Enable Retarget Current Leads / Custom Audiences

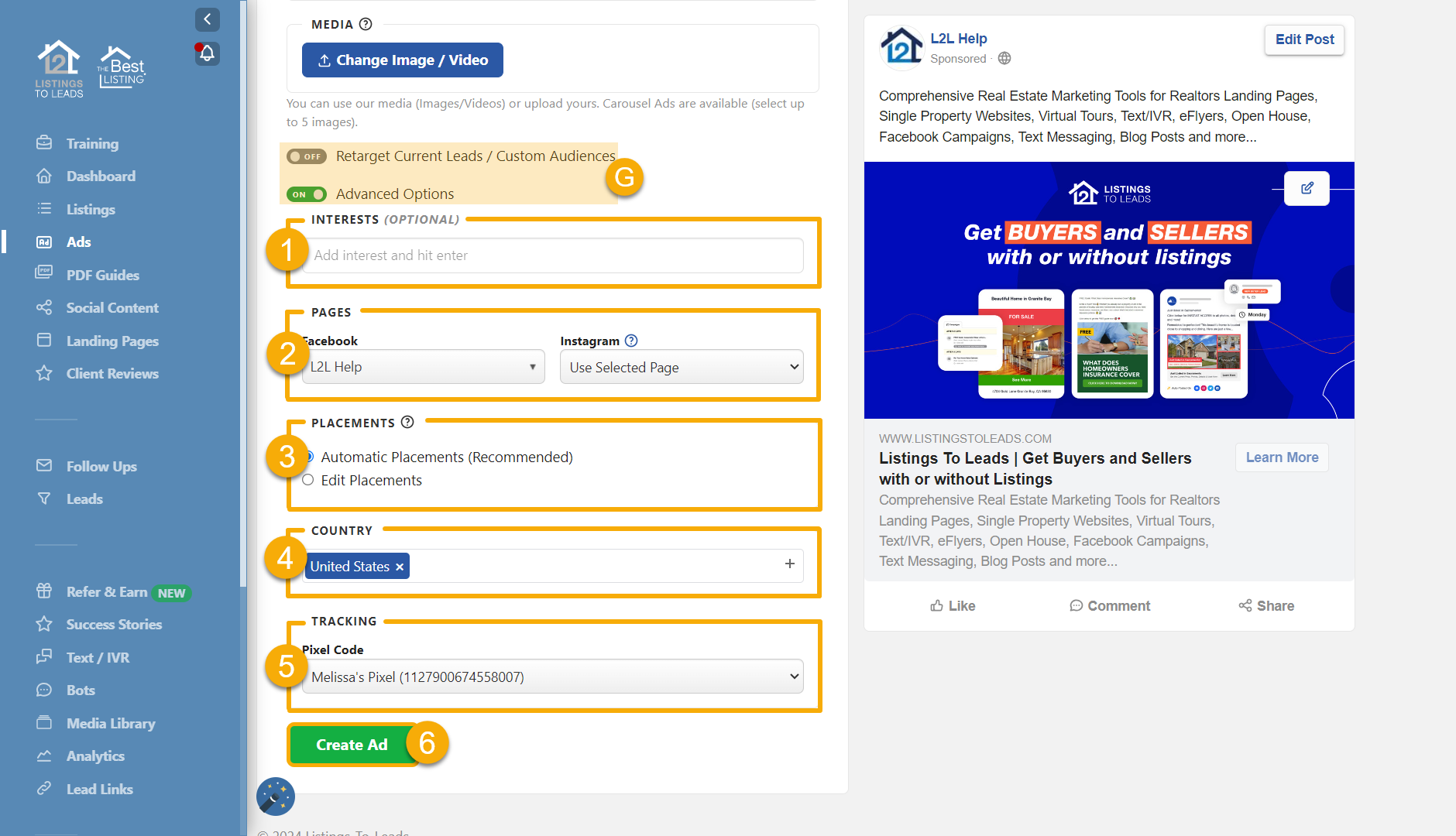coord(306,156)
